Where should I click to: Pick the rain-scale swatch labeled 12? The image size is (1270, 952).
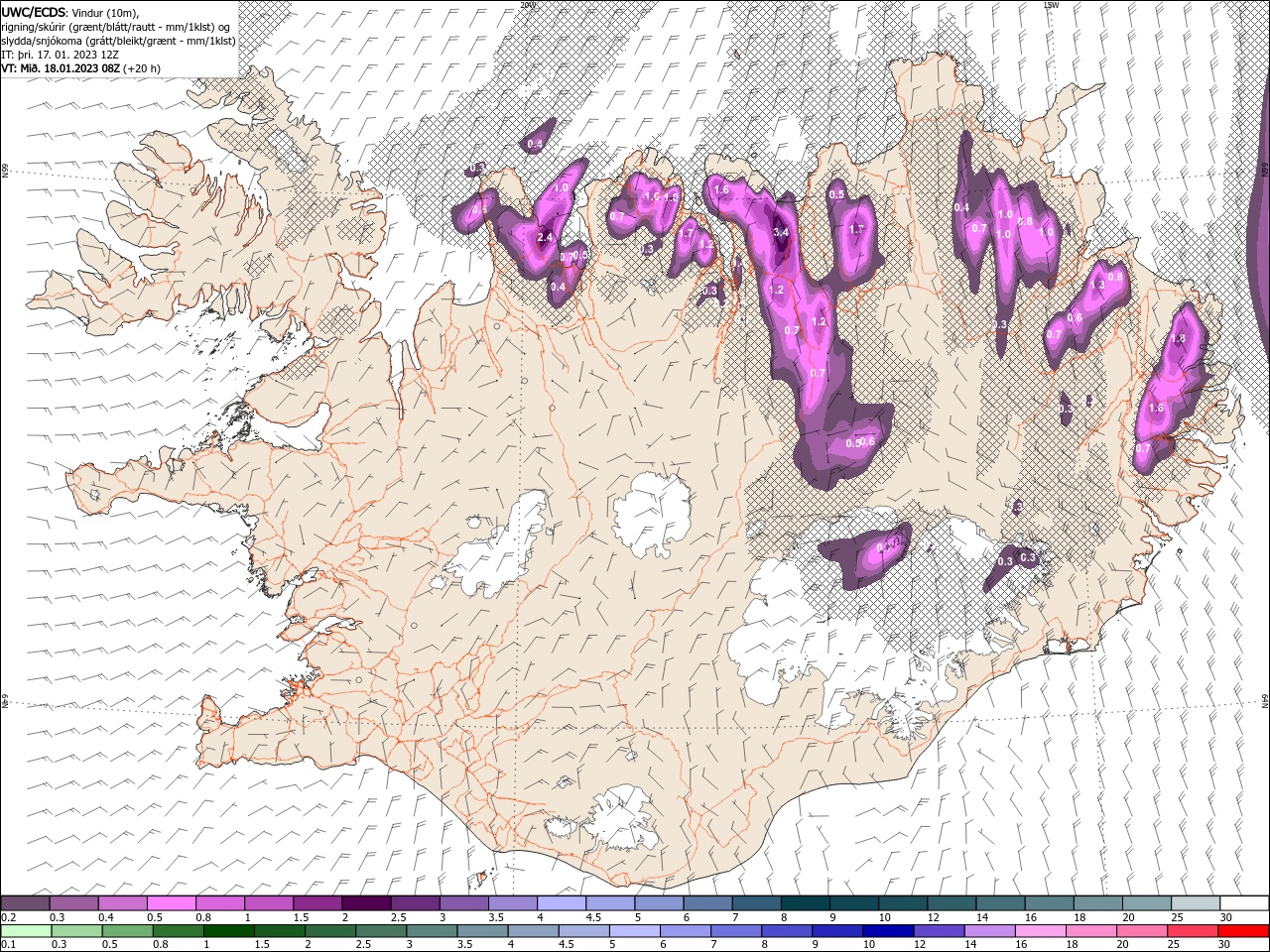[938, 931]
